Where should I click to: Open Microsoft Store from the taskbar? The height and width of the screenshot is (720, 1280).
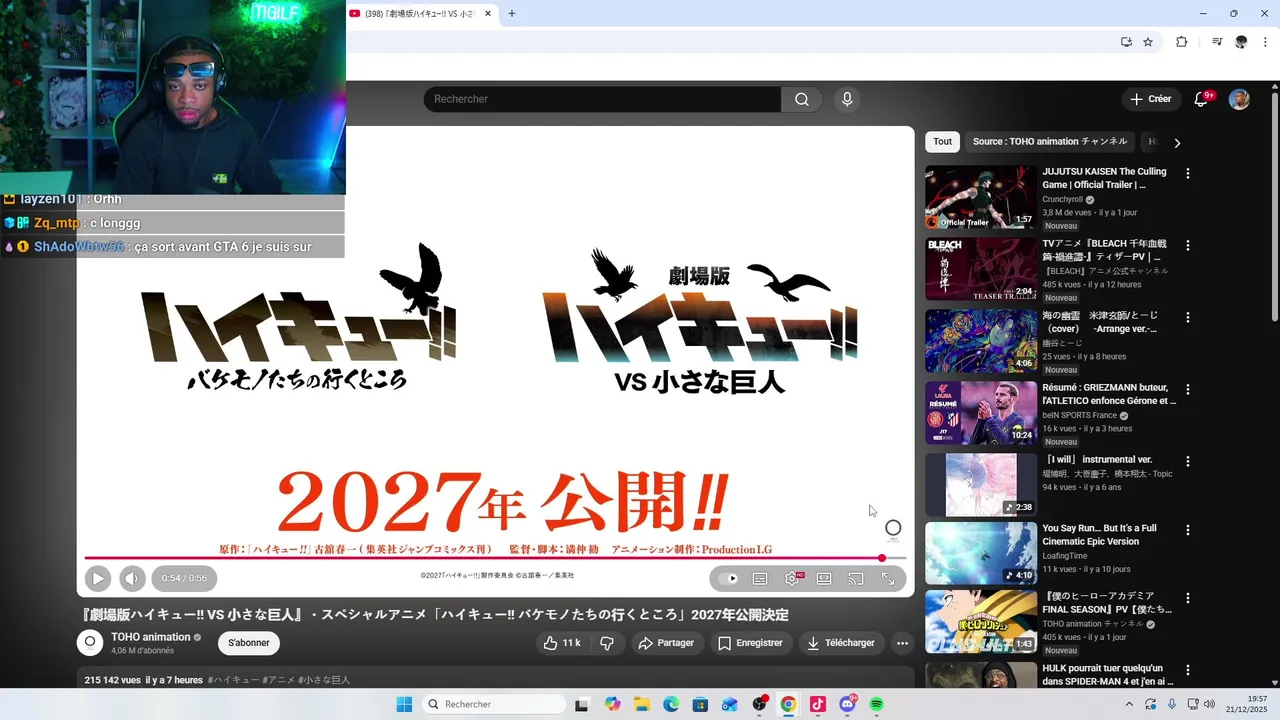pos(700,704)
